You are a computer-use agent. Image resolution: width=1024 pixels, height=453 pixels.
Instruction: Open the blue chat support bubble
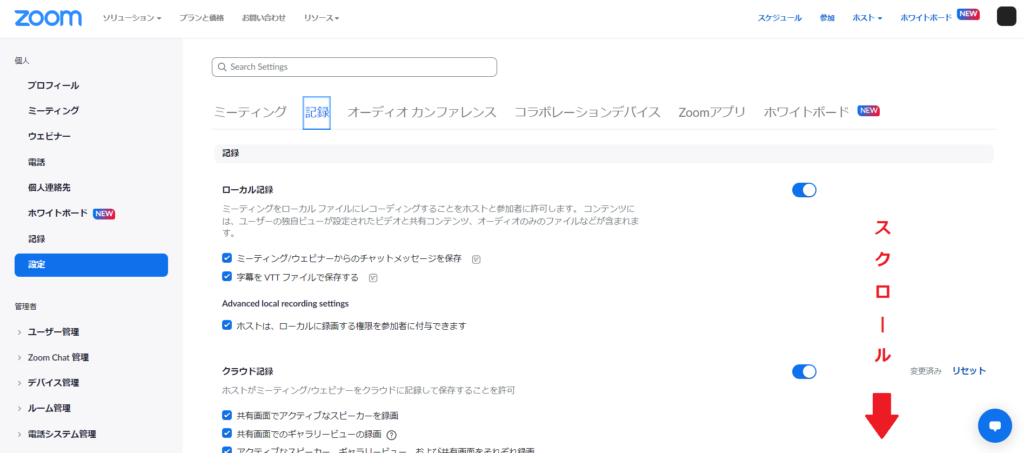coord(994,425)
